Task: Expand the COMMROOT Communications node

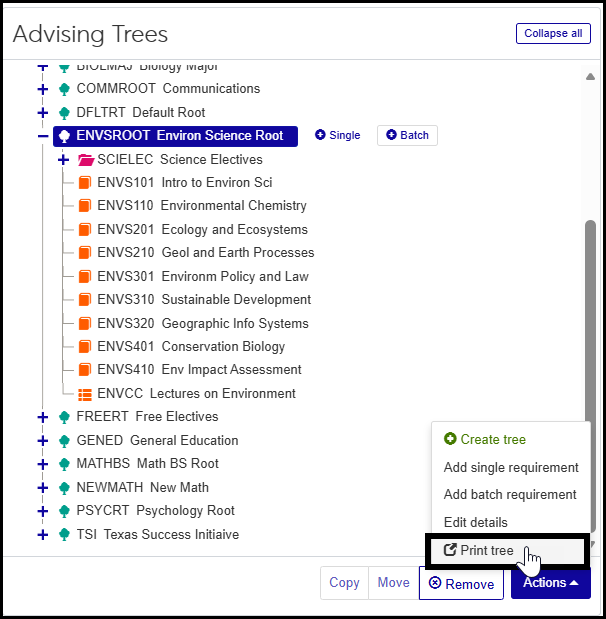Action: coord(43,89)
